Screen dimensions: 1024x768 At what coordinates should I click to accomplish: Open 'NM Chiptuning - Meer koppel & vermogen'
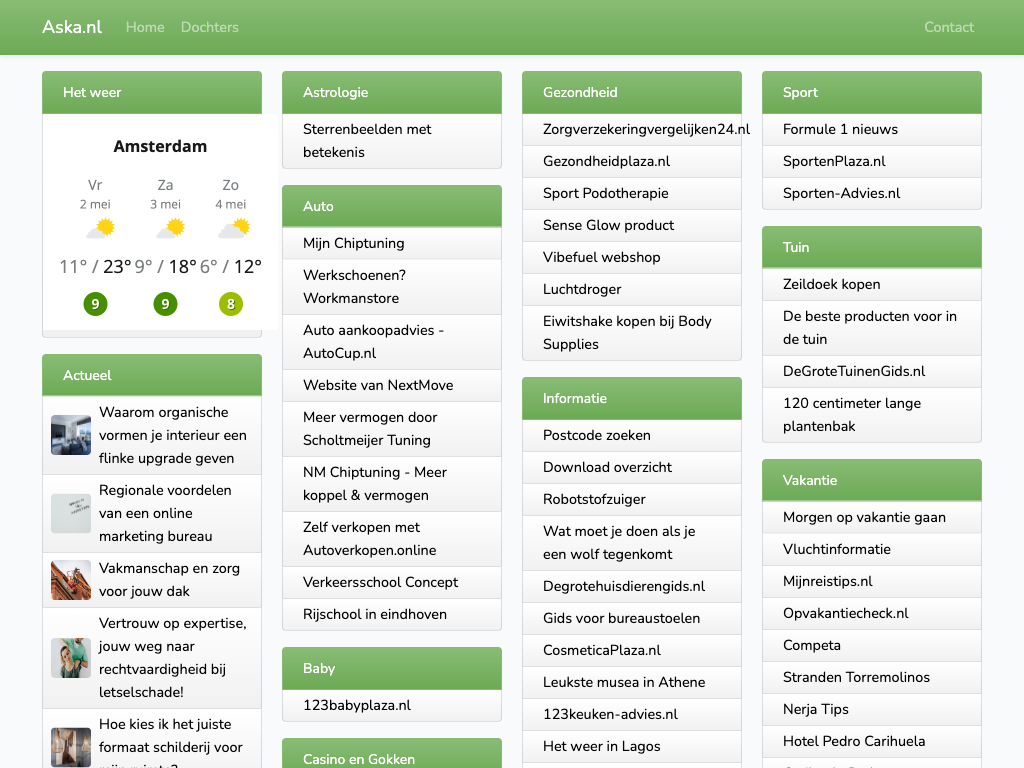(x=375, y=483)
